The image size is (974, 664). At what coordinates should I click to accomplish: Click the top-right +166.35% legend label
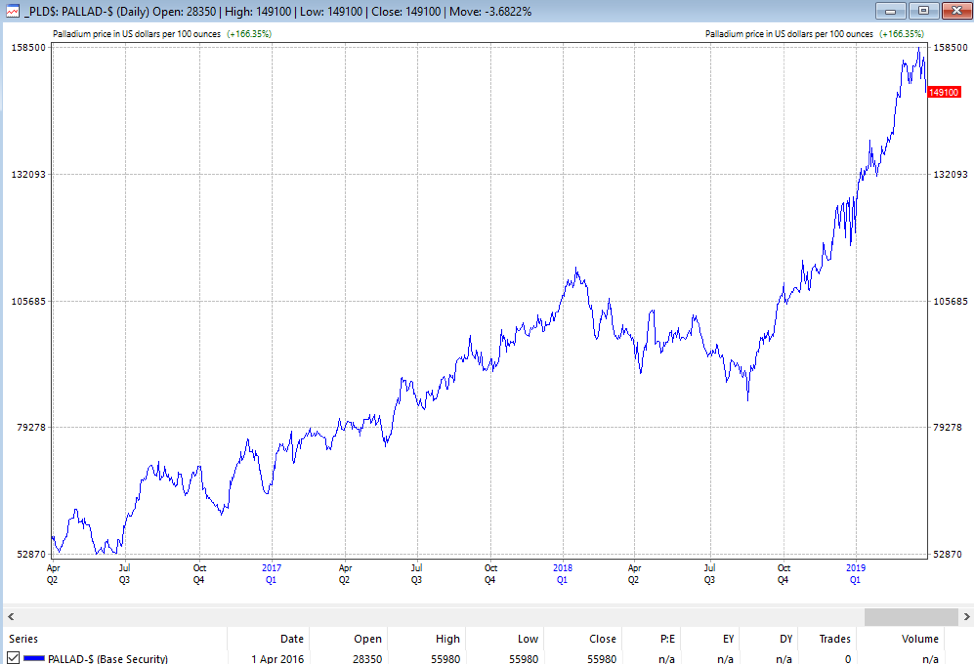pyautogui.click(x=901, y=34)
